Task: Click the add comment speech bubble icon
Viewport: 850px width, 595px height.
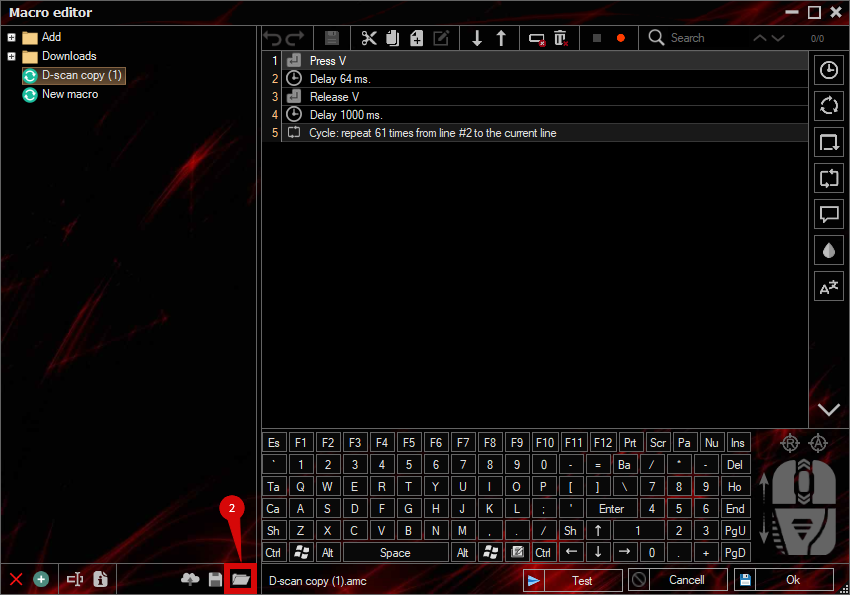Action: pos(828,214)
